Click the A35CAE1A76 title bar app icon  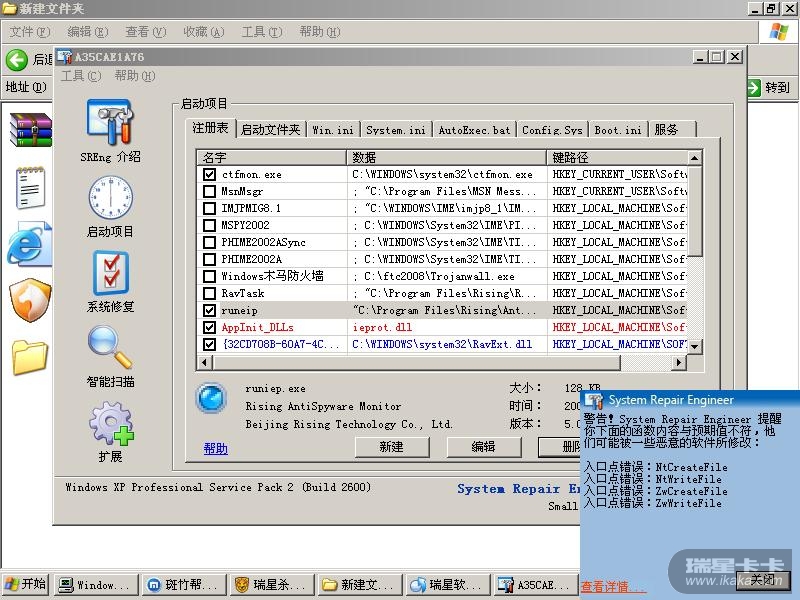[64, 57]
